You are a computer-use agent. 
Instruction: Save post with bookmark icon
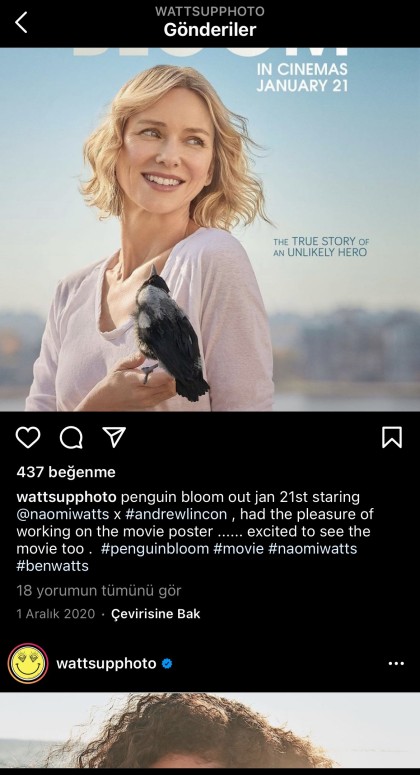click(392, 437)
